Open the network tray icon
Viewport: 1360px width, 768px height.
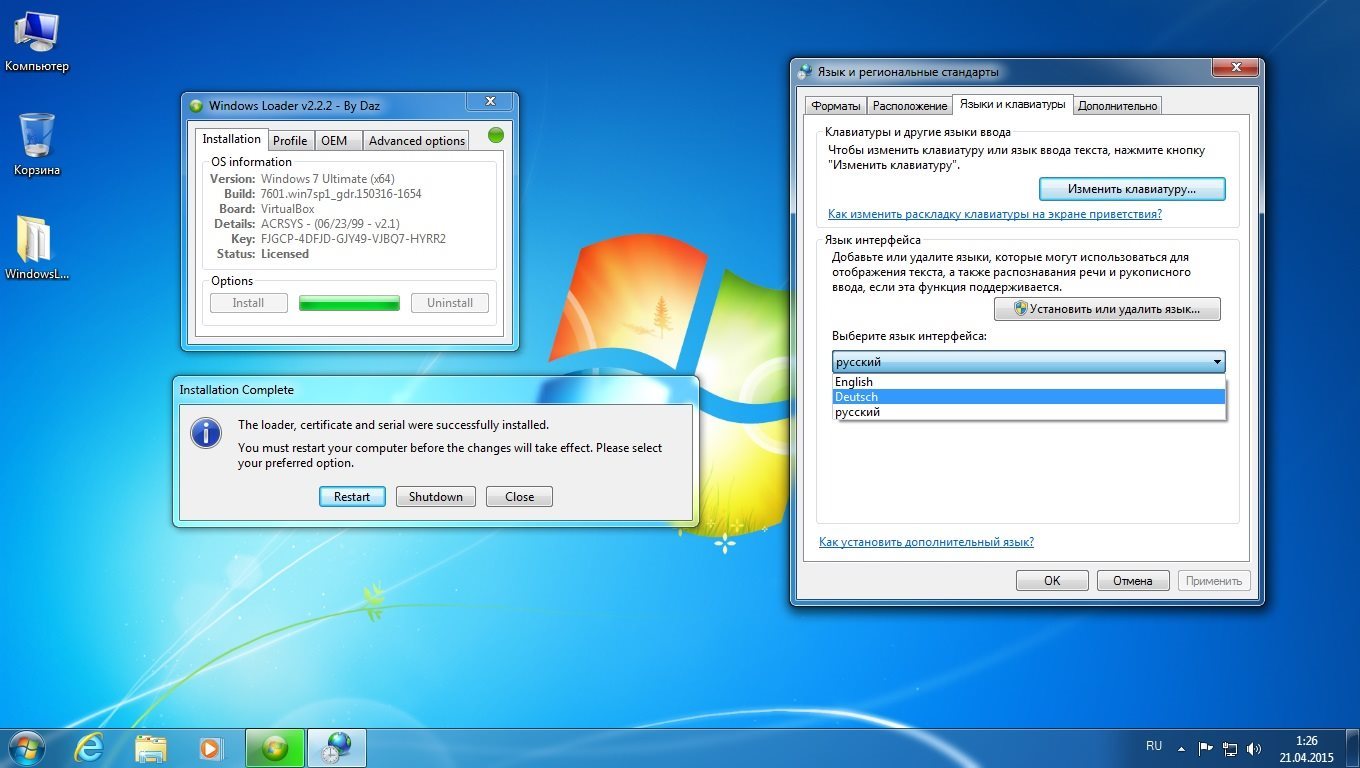coord(1230,748)
